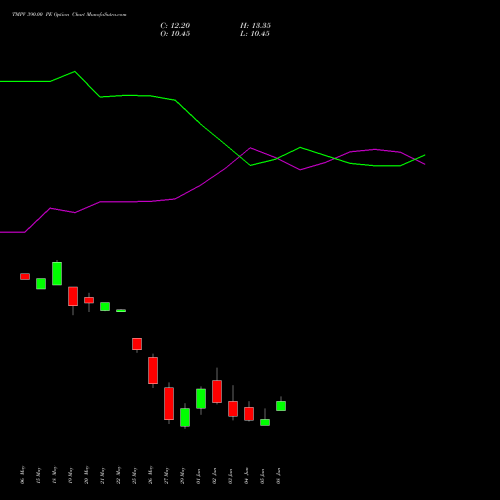Select the 25 May date label

point(134,475)
